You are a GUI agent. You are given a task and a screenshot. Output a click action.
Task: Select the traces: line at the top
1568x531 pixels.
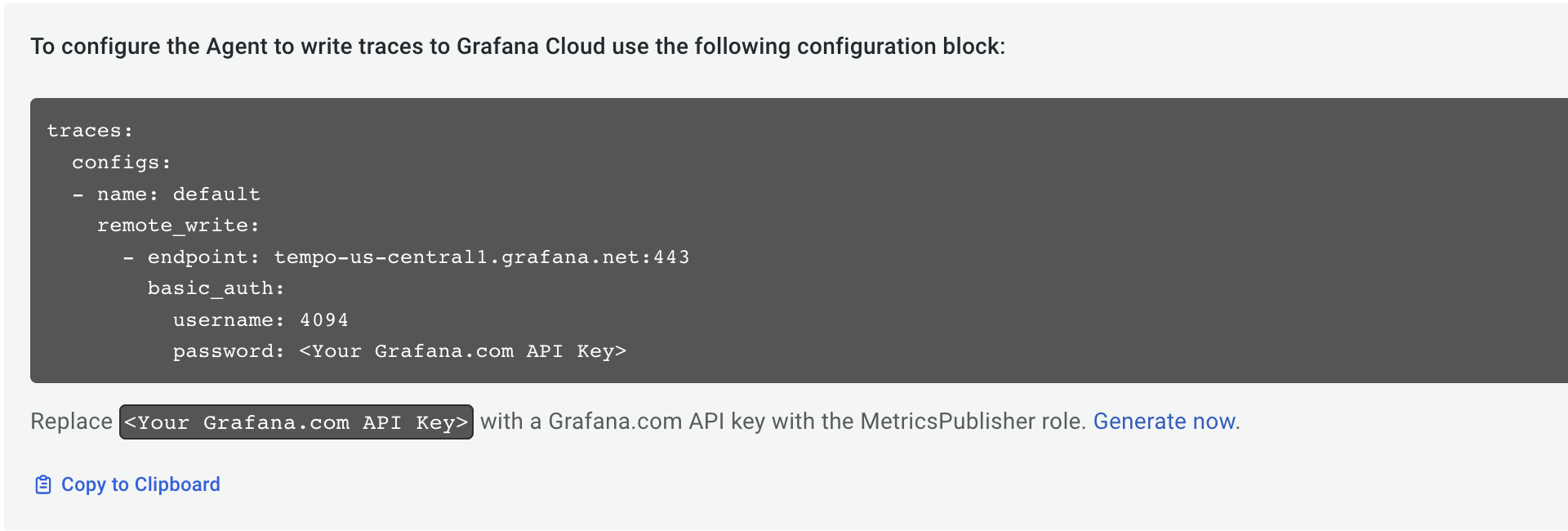[x=90, y=129]
